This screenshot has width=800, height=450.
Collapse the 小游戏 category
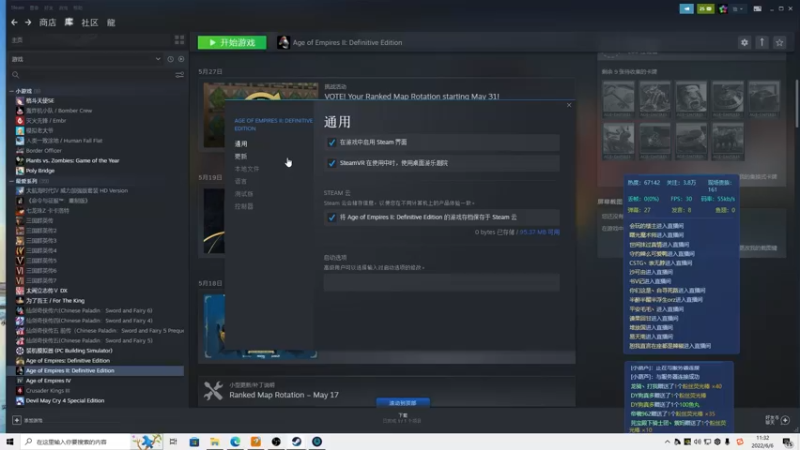tap(12, 91)
